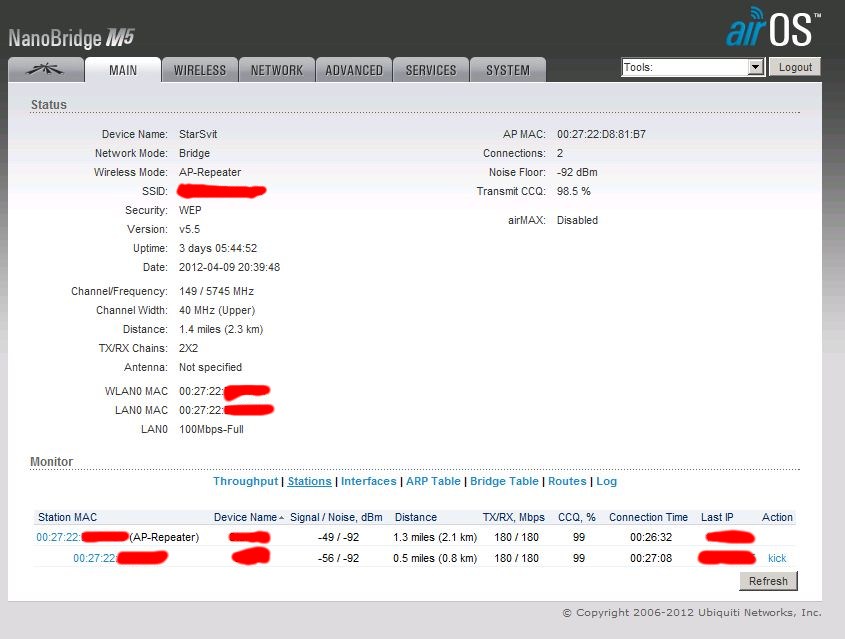Select LAN0 value 100Mbps-Full
The height and width of the screenshot is (639, 845).
tap(211, 429)
